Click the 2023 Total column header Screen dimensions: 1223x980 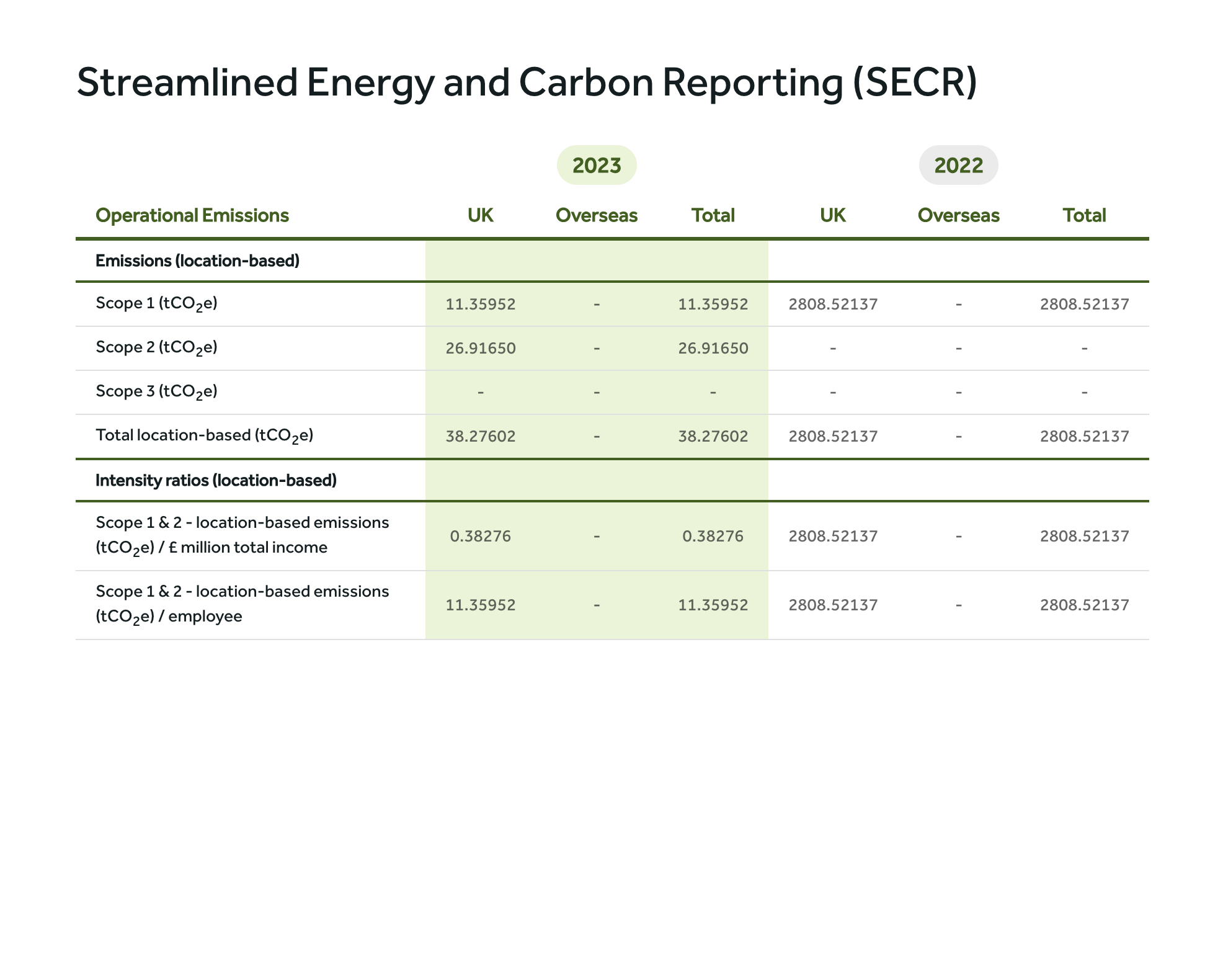point(713,215)
